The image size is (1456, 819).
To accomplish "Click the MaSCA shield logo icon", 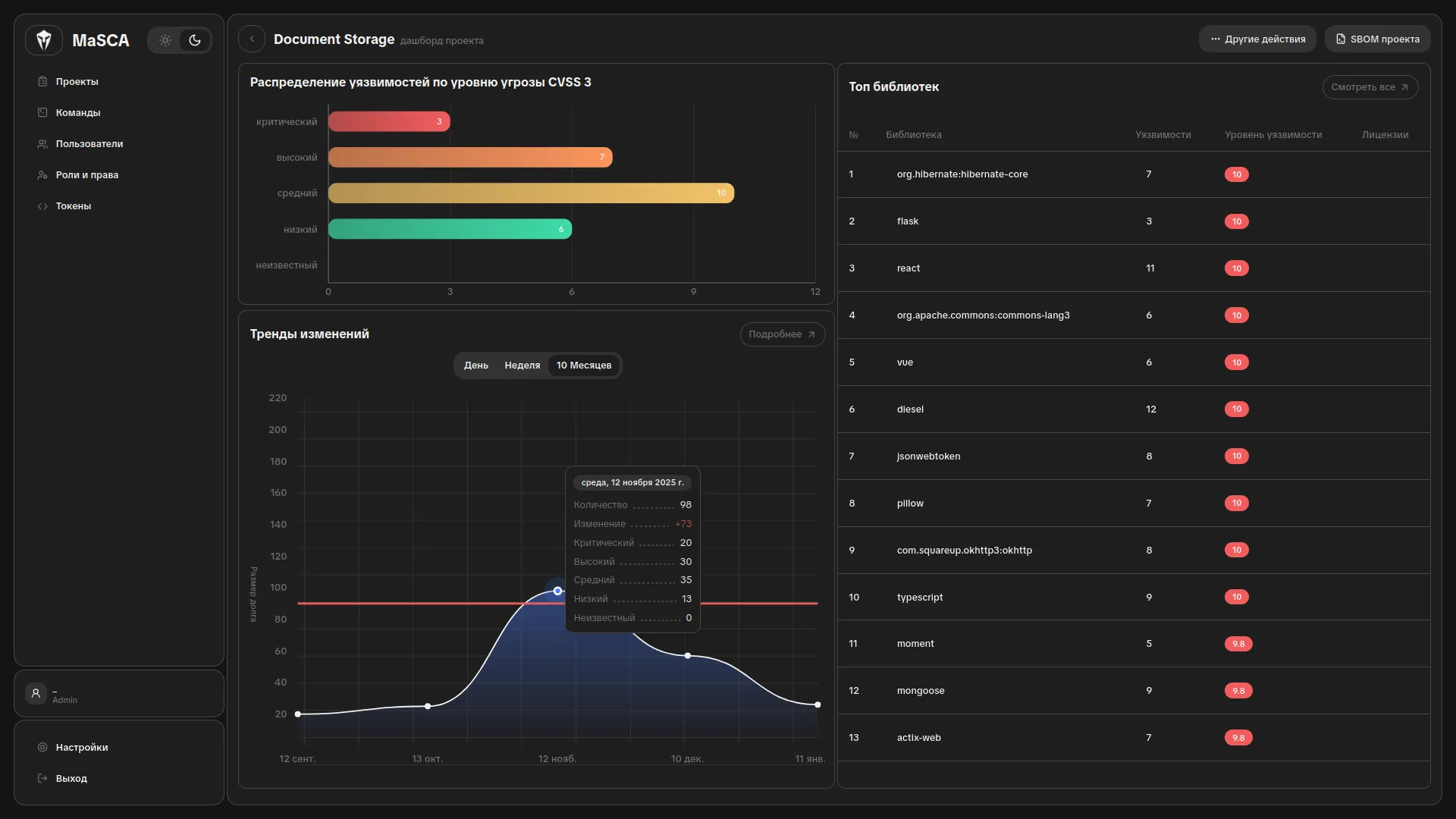I will [x=44, y=40].
